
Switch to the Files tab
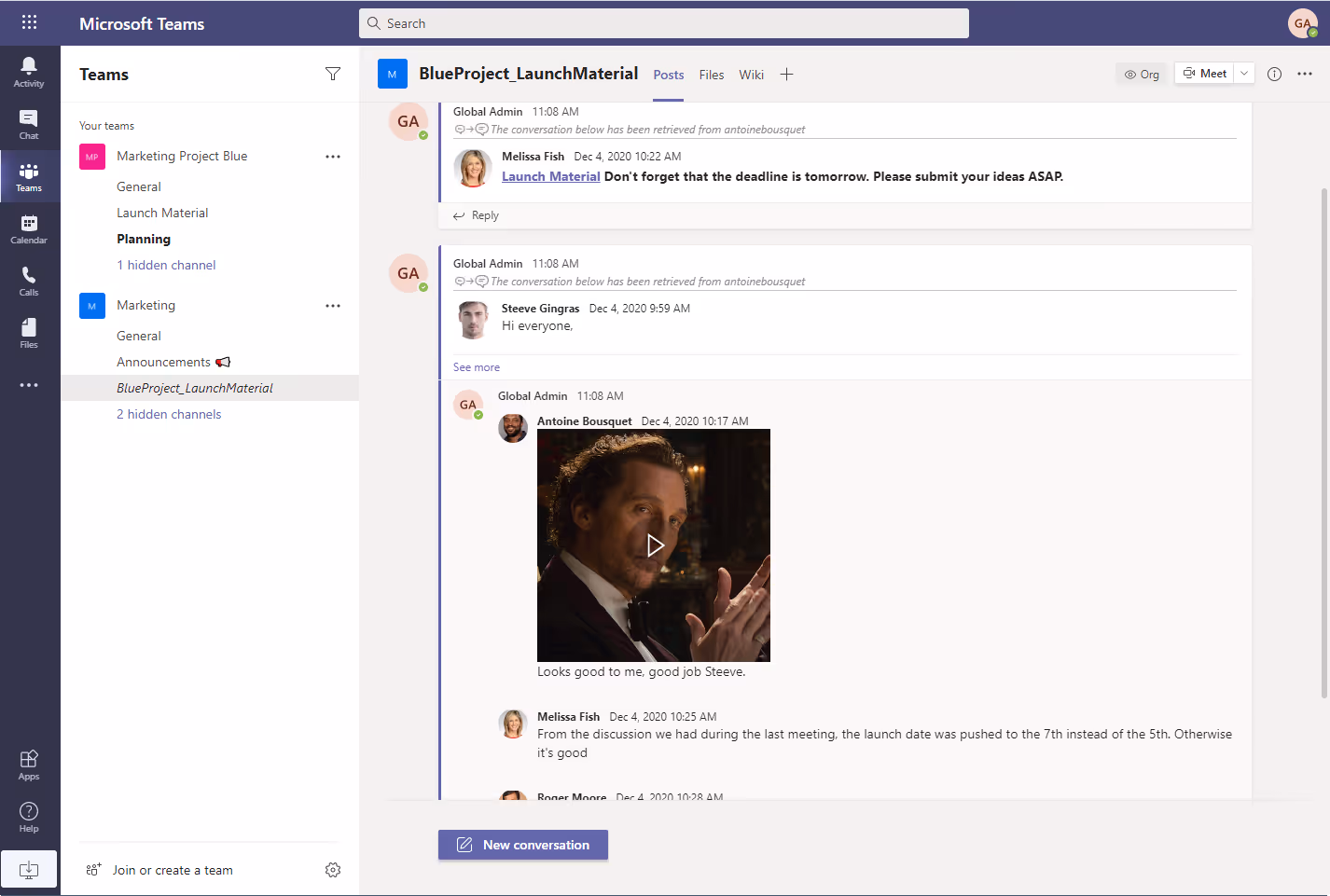point(712,75)
